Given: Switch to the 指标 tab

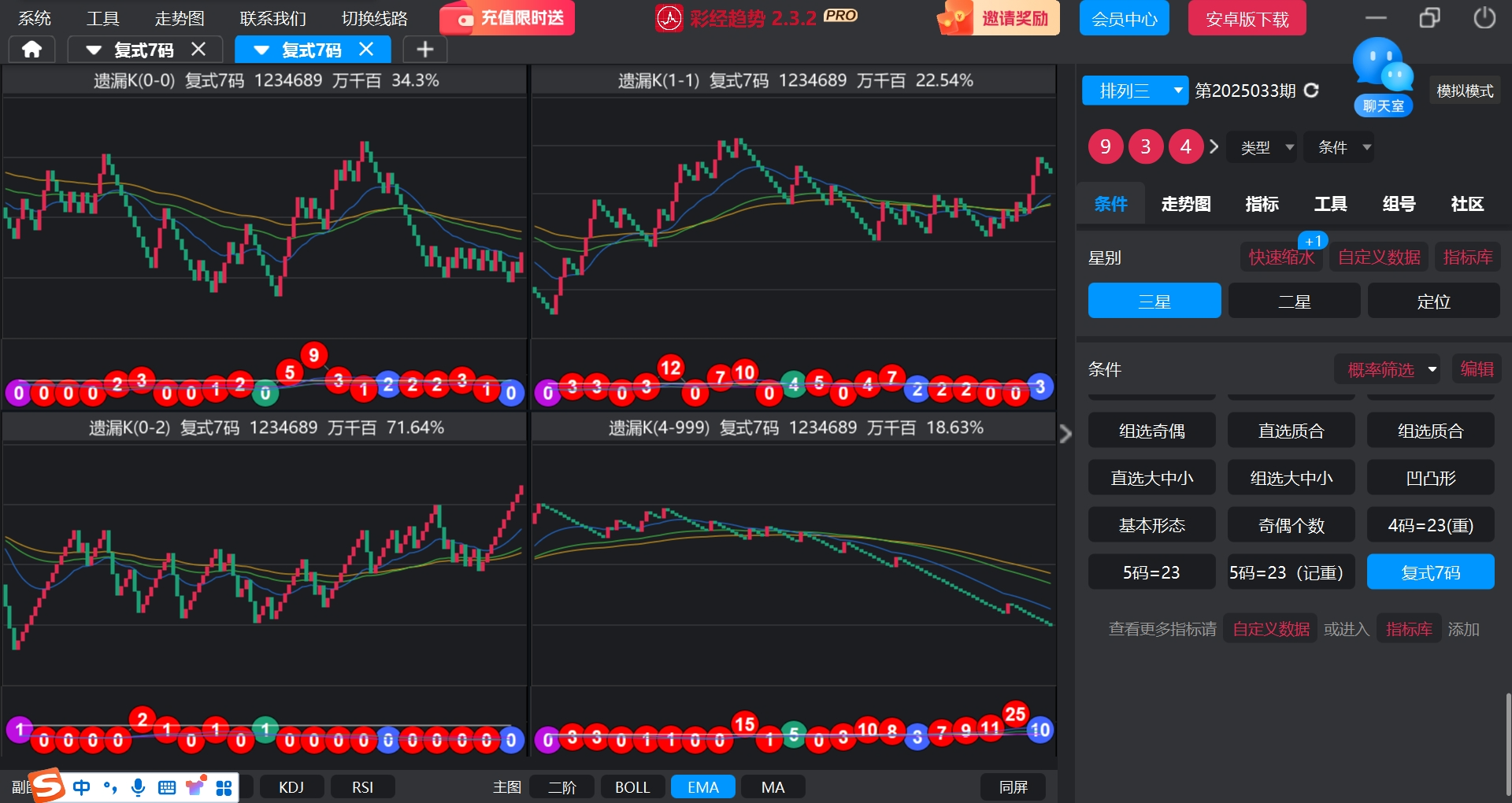Looking at the screenshot, I should [1262, 204].
